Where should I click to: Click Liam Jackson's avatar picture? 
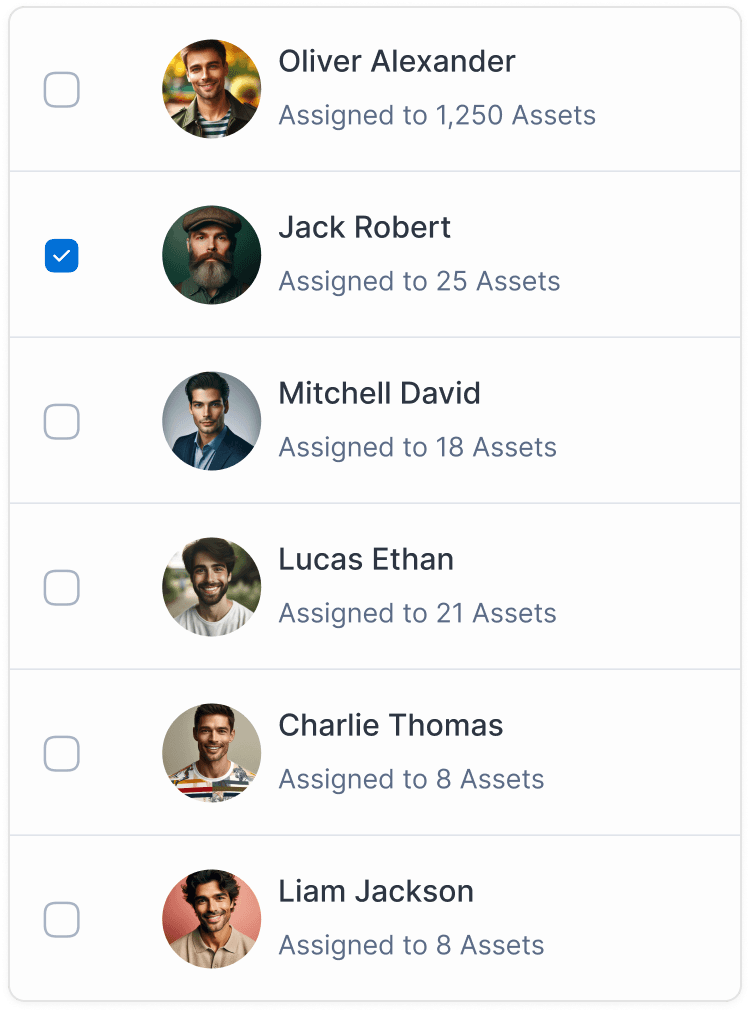point(211,919)
